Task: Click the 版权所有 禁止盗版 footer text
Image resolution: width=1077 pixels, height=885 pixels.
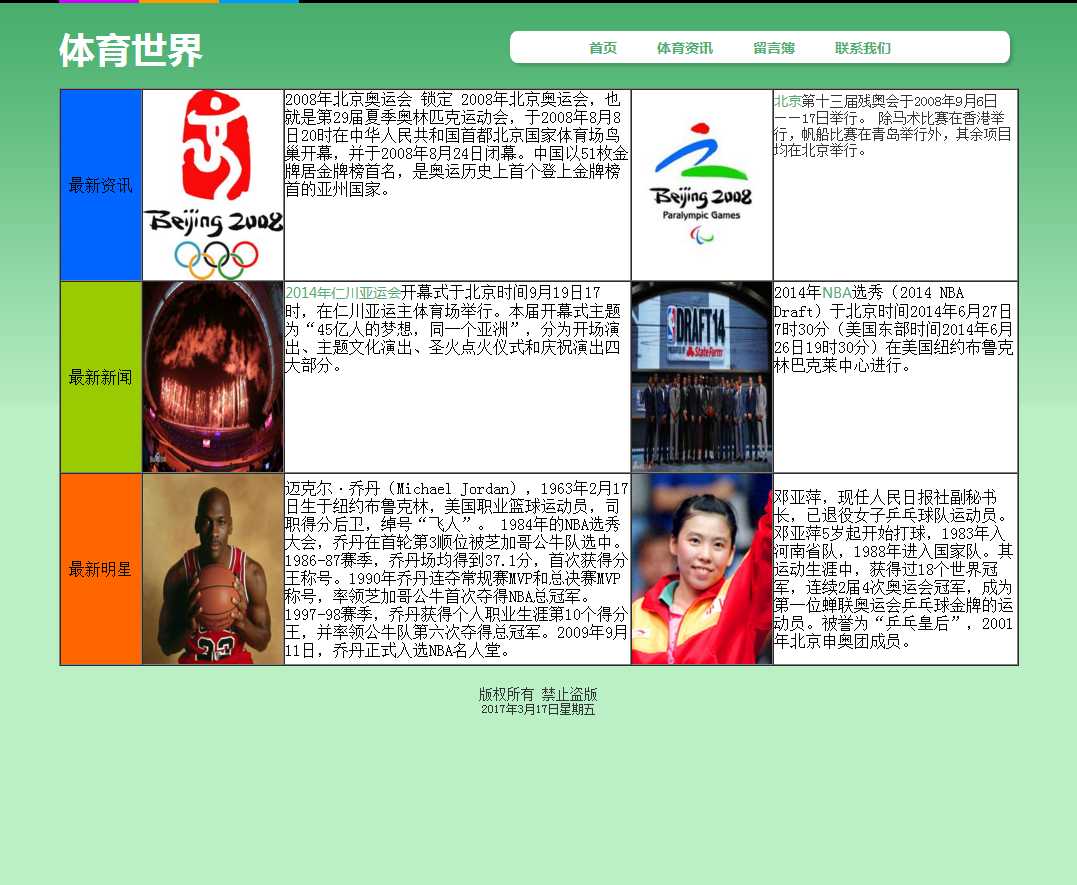Action: click(538, 694)
